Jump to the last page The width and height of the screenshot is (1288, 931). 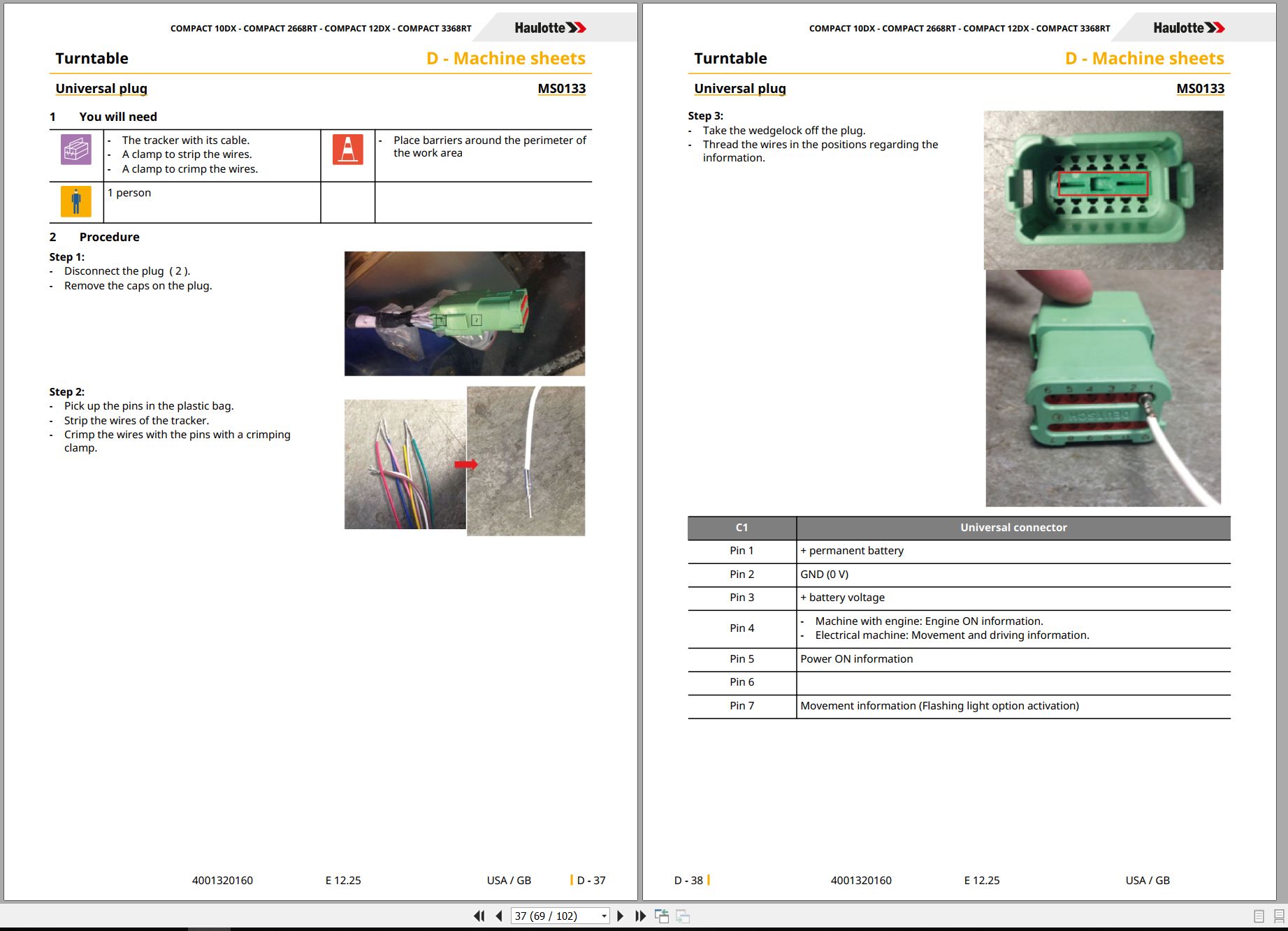point(640,916)
